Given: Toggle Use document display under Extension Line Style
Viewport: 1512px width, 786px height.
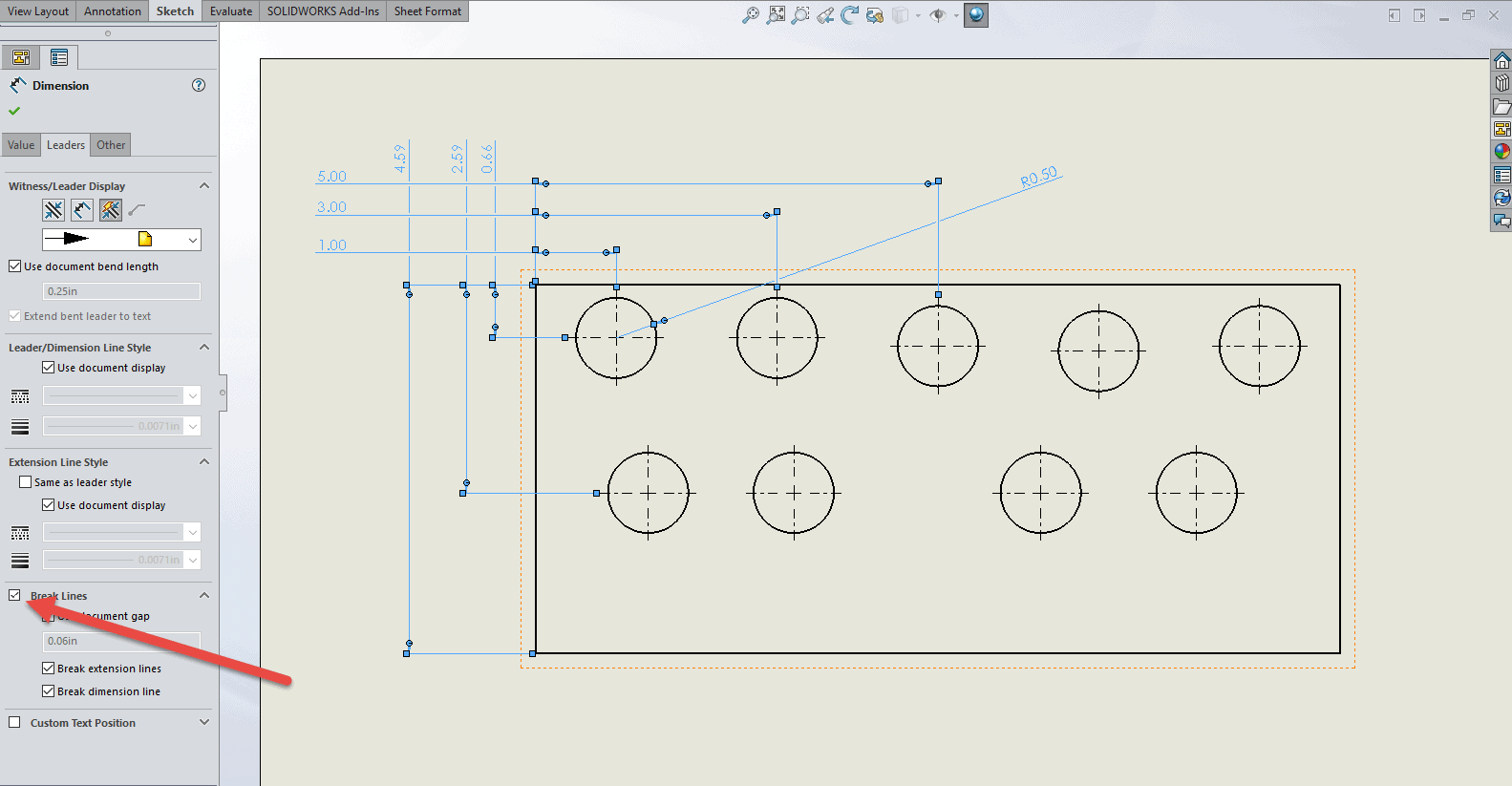Looking at the screenshot, I should [48, 505].
